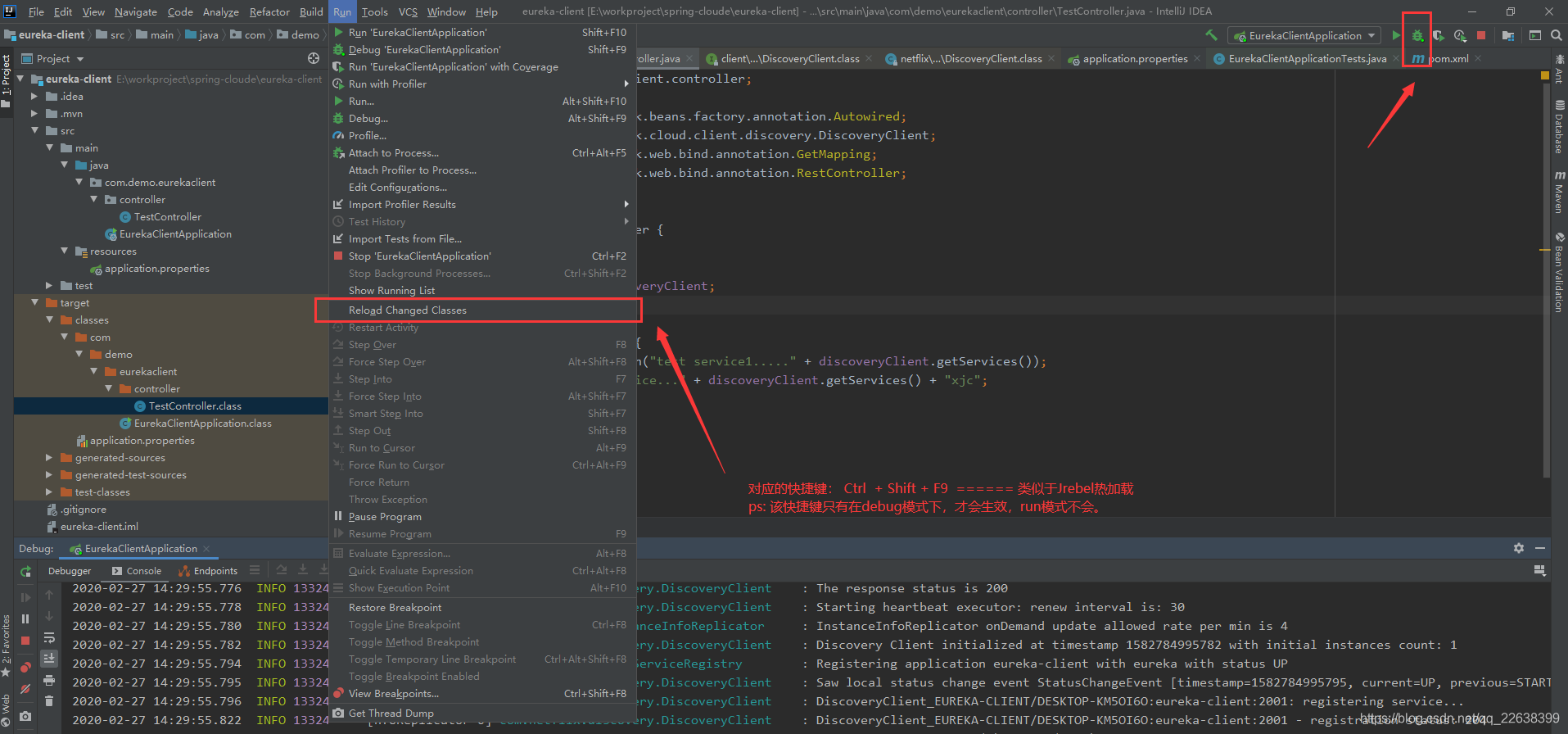Click the Pause icon in debug sidebar
Screen dimensions: 1568x734
click(x=25, y=618)
